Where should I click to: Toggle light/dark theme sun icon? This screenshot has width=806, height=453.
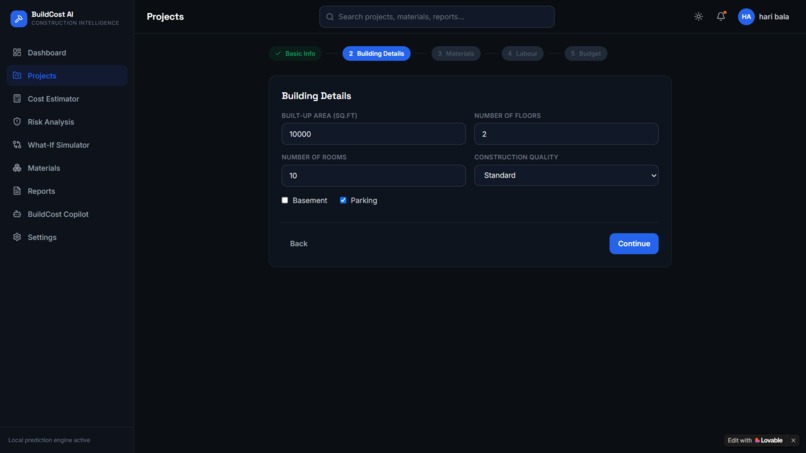698,16
